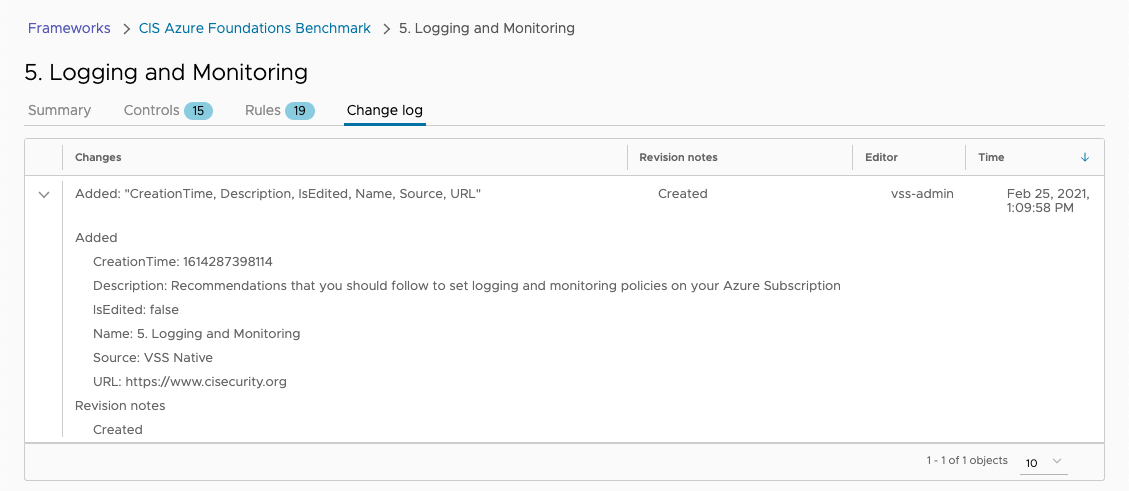Select the Rules tab
Screen dimensions: 1129x491
(x=262, y=110)
